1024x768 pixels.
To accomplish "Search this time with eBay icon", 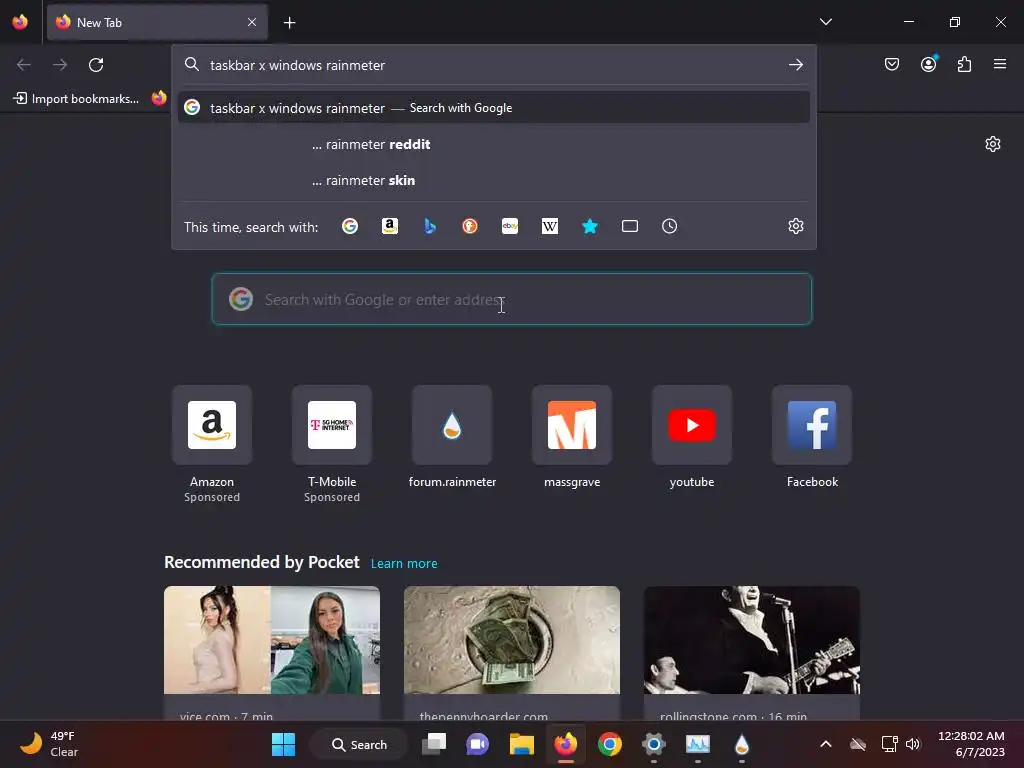I will click(x=510, y=227).
